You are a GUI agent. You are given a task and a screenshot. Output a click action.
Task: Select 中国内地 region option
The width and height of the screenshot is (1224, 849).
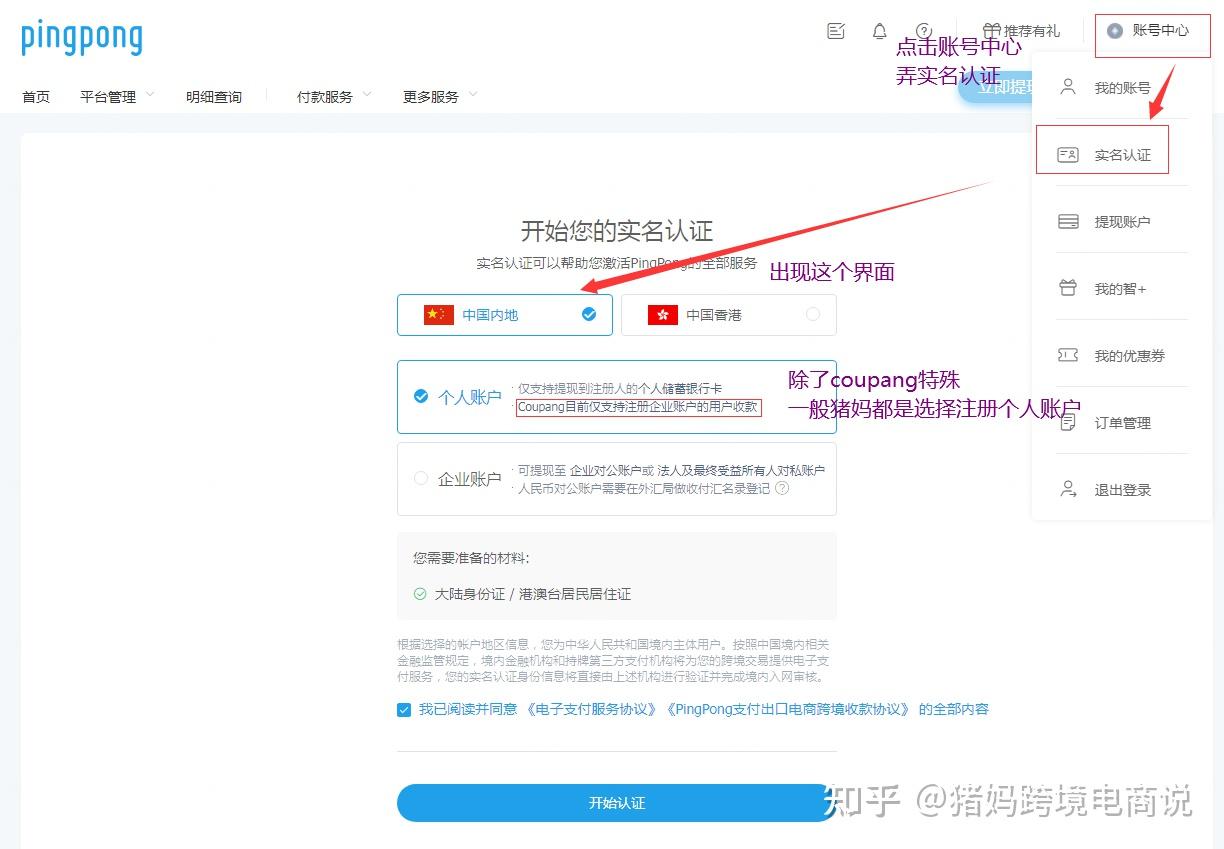pyautogui.click(x=505, y=315)
